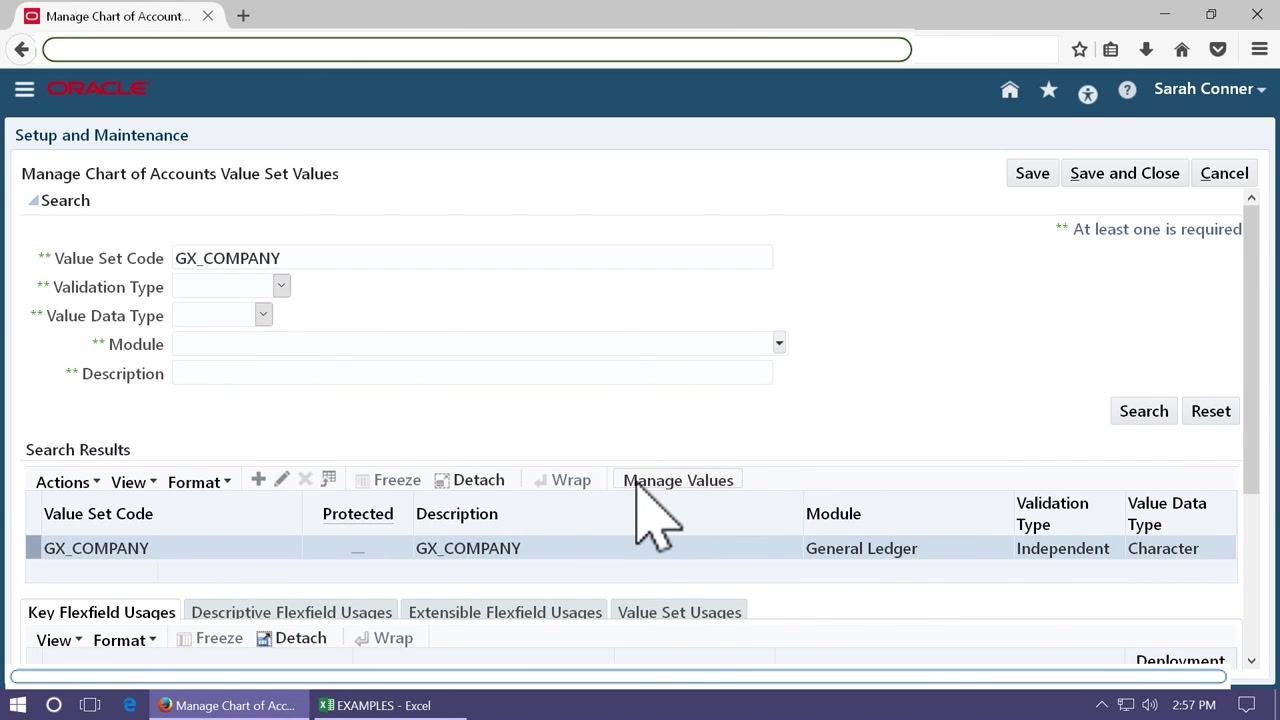Open accessibility settings icon in Oracle header

(x=1088, y=94)
